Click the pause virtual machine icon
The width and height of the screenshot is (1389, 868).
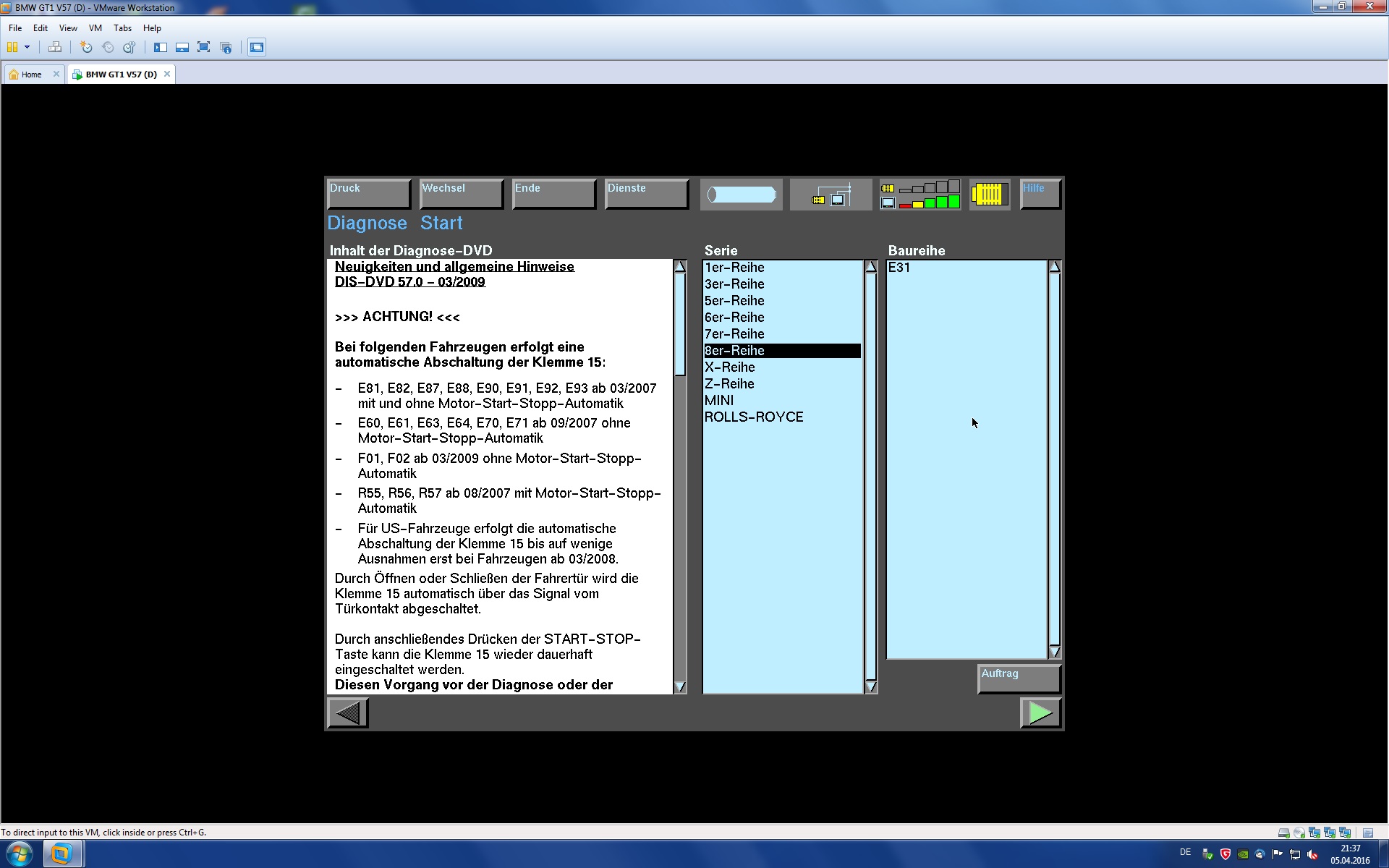click(x=12, y=48)
